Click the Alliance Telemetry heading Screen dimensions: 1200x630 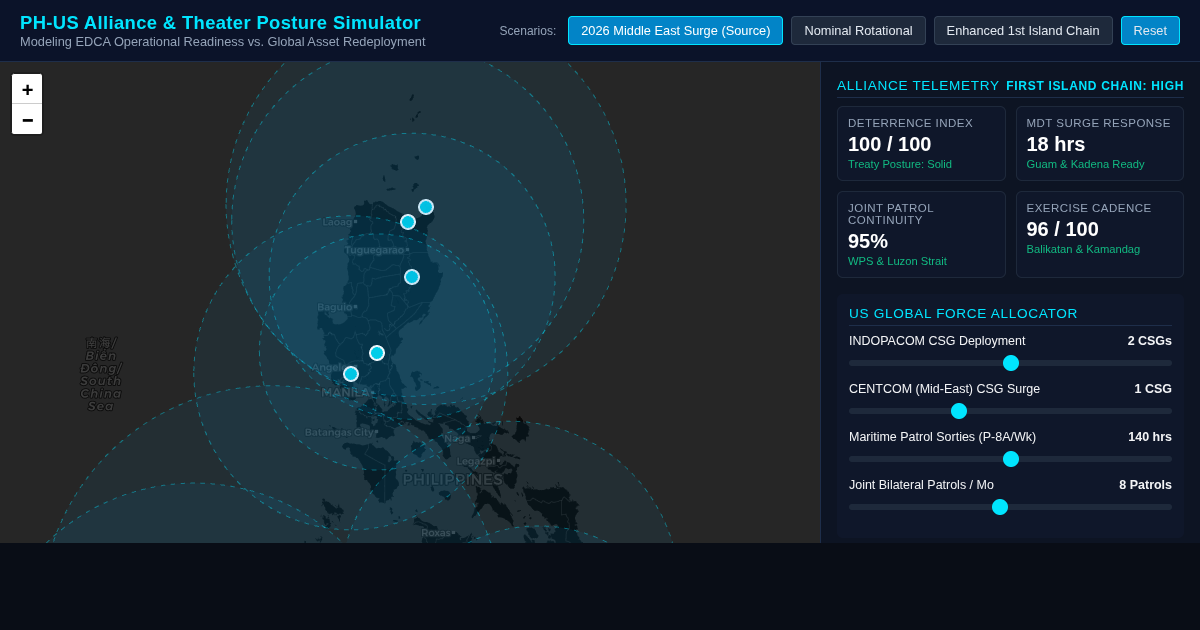coord(918,86)
